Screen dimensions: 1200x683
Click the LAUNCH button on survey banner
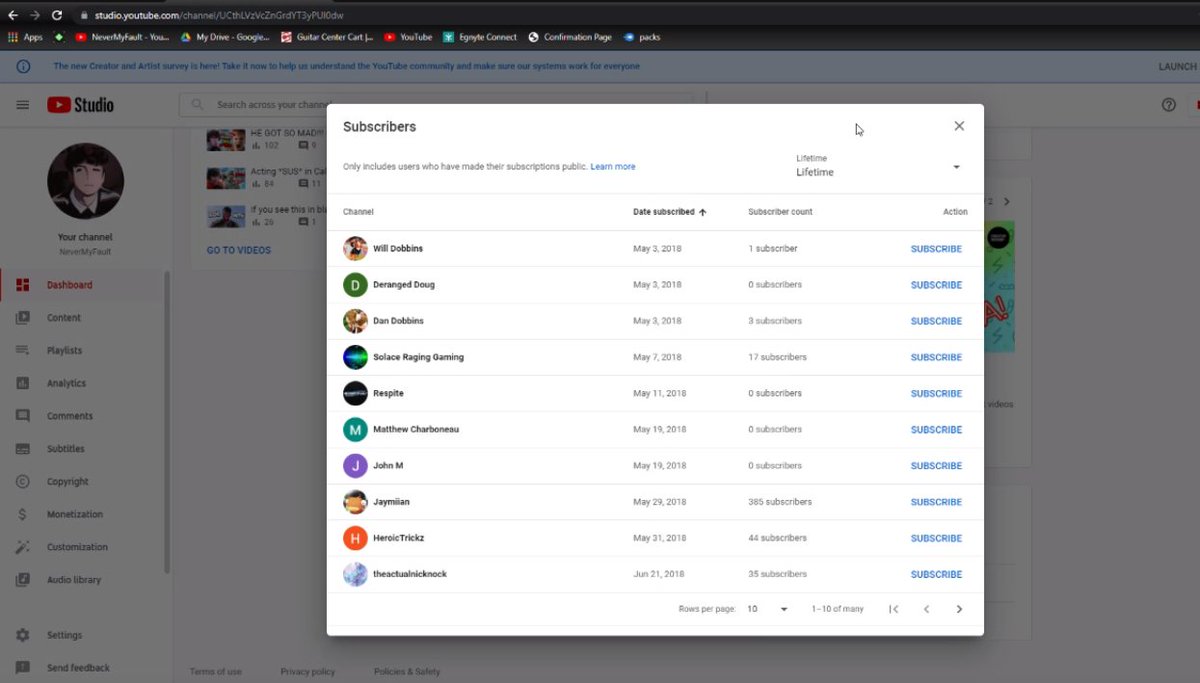coord(1178,67)
